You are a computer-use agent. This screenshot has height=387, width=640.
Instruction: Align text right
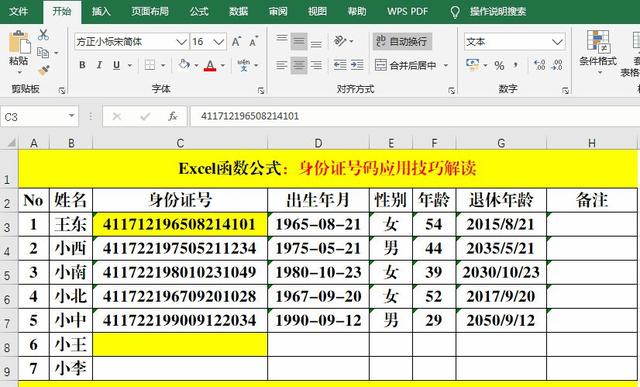[316, 65]
